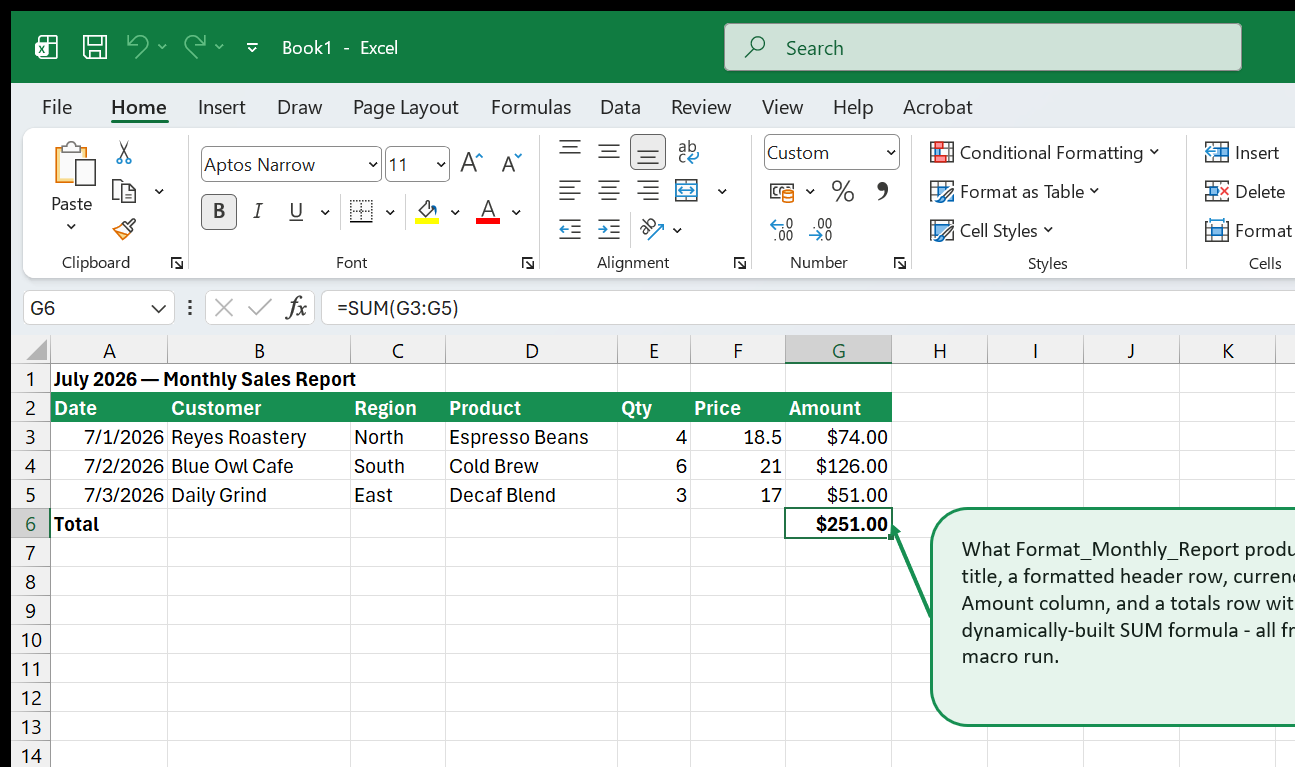Image resolution: width=1295 pixels, height=767 pixels.
Task: Click the Redo arrow icon
Action: (x=195, y=47)
